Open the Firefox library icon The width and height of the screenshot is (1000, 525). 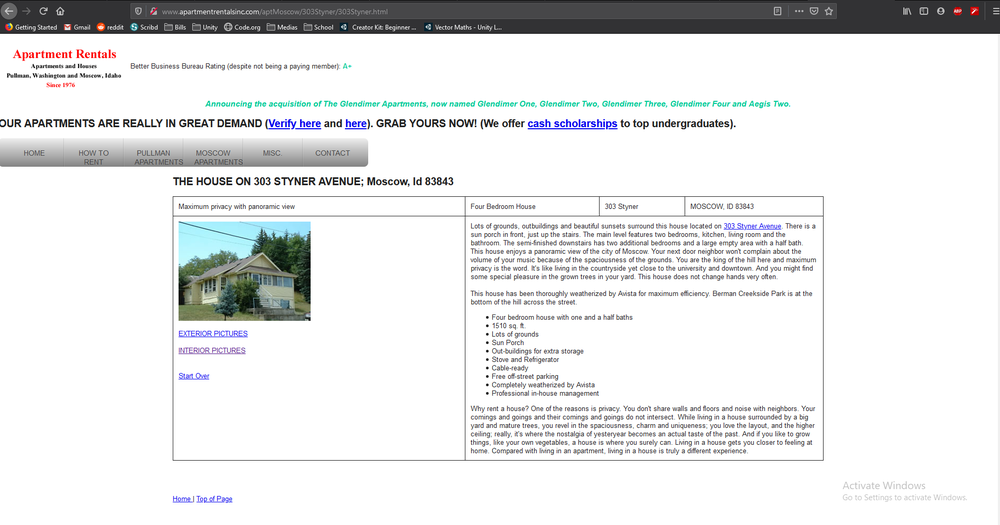pos(907,10)
